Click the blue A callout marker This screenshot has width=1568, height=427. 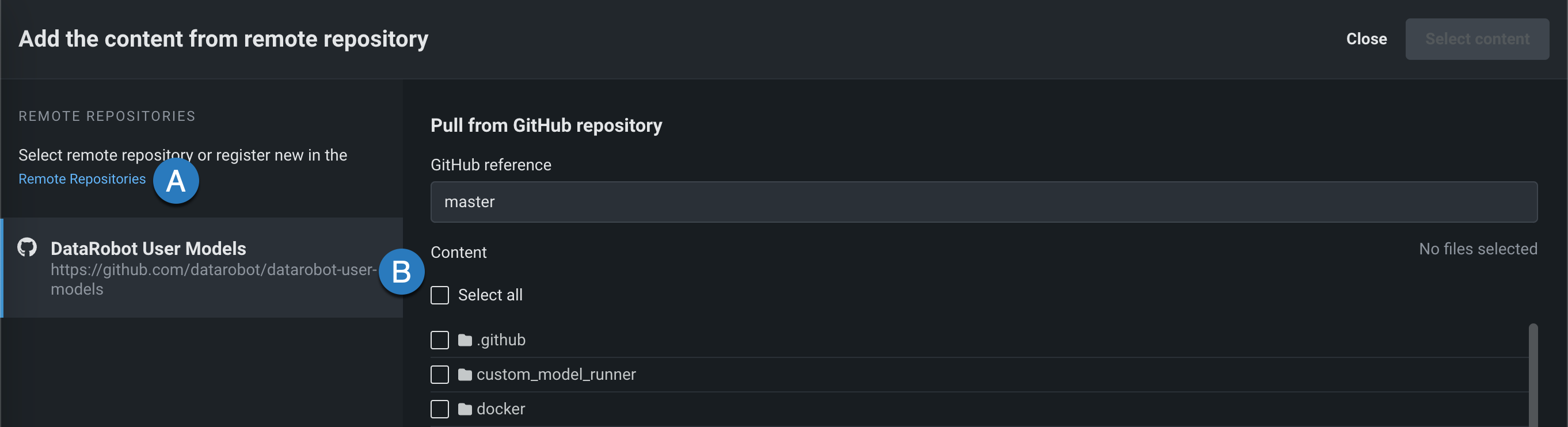pos(176,181)
